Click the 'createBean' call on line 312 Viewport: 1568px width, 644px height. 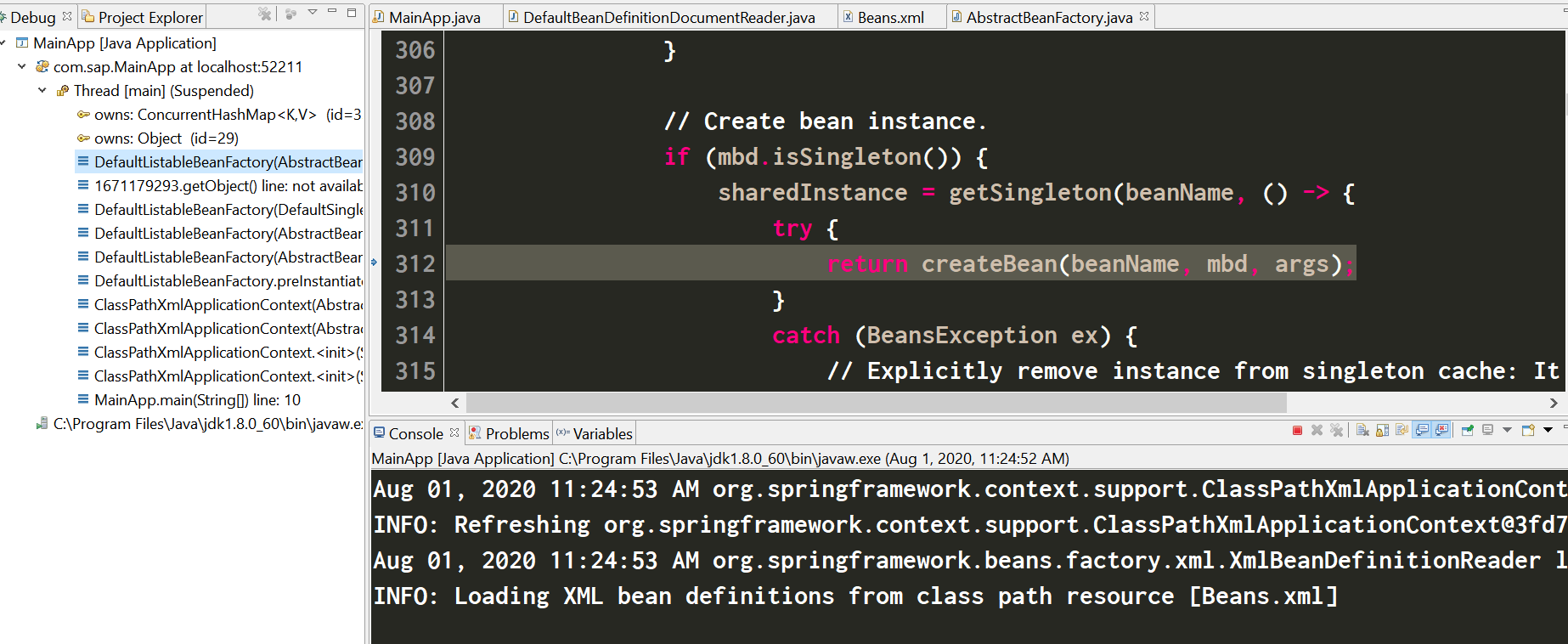pos(989,264)
